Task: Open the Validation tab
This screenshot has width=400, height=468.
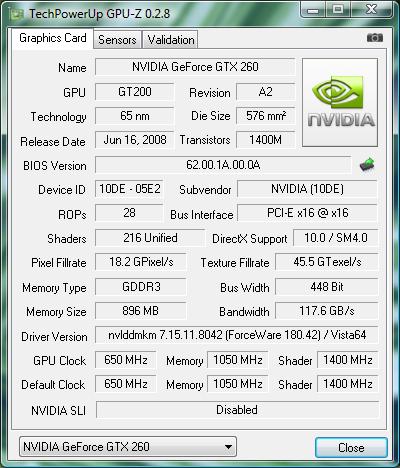Action: (171, 40)
